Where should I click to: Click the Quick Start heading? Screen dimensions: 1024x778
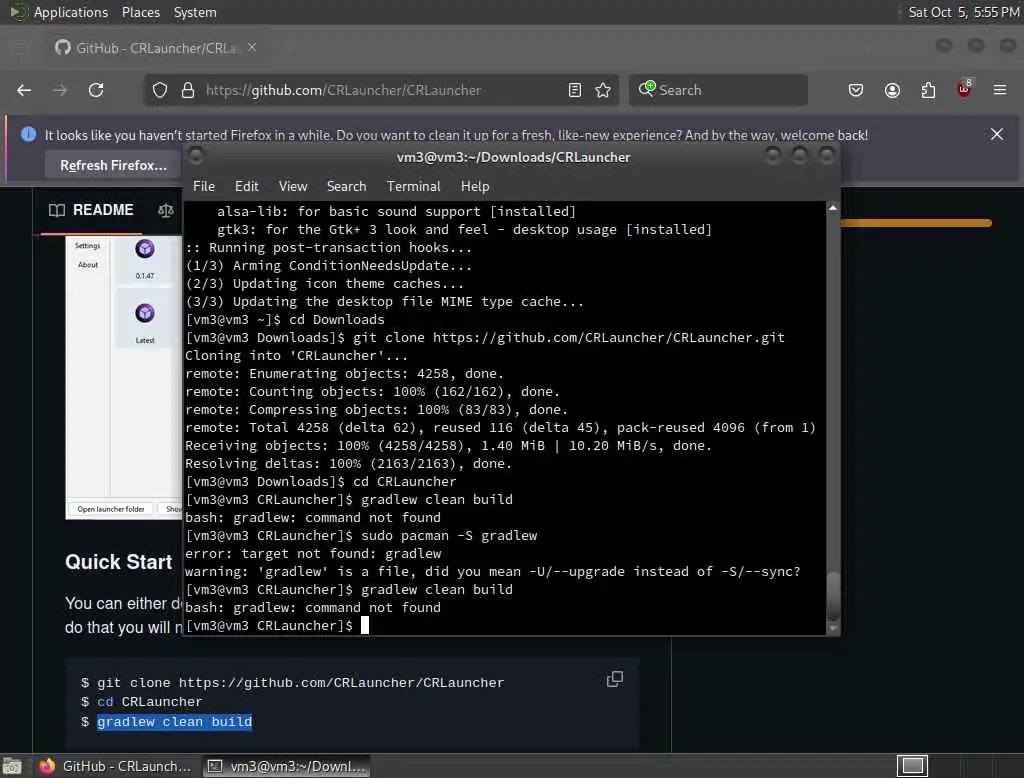point(118,562)
